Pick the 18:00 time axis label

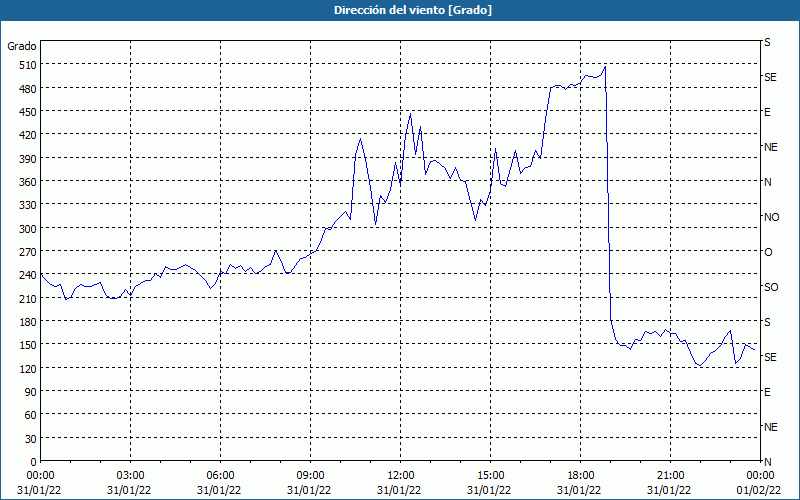coord(580,476)
